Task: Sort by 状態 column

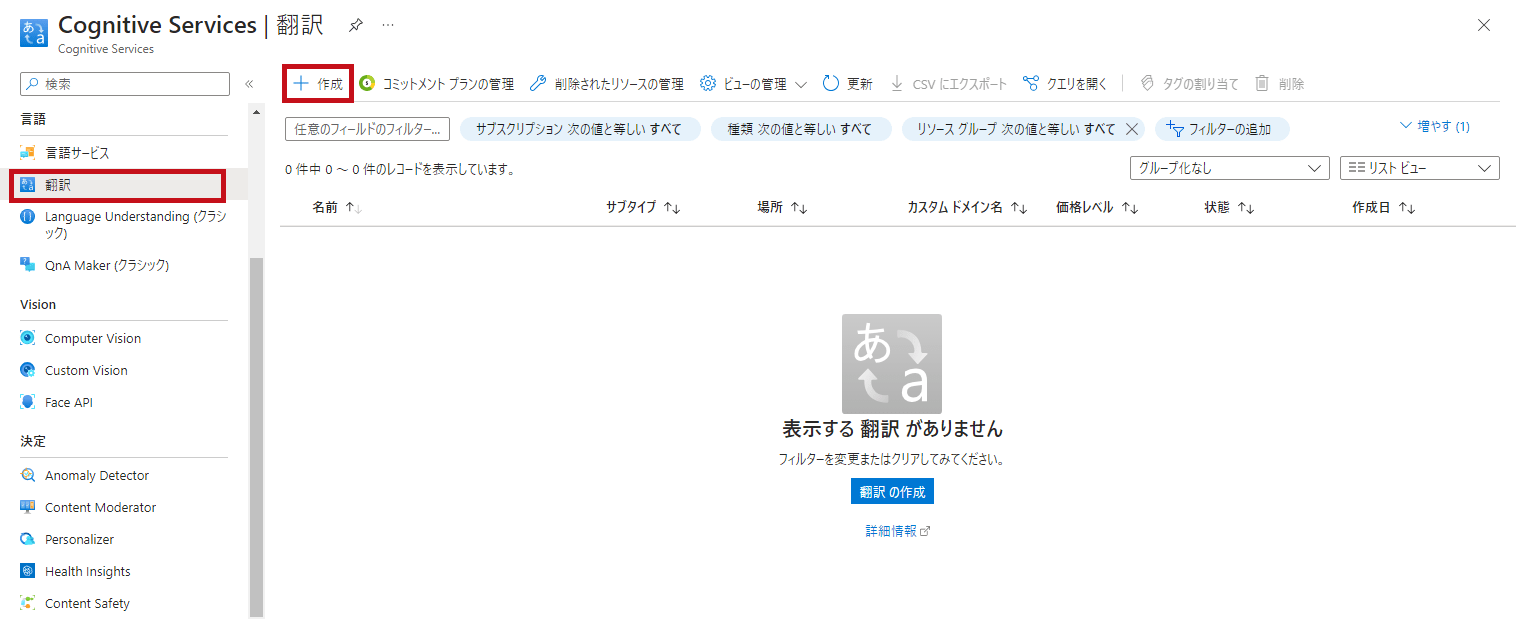Action: 1229,207
